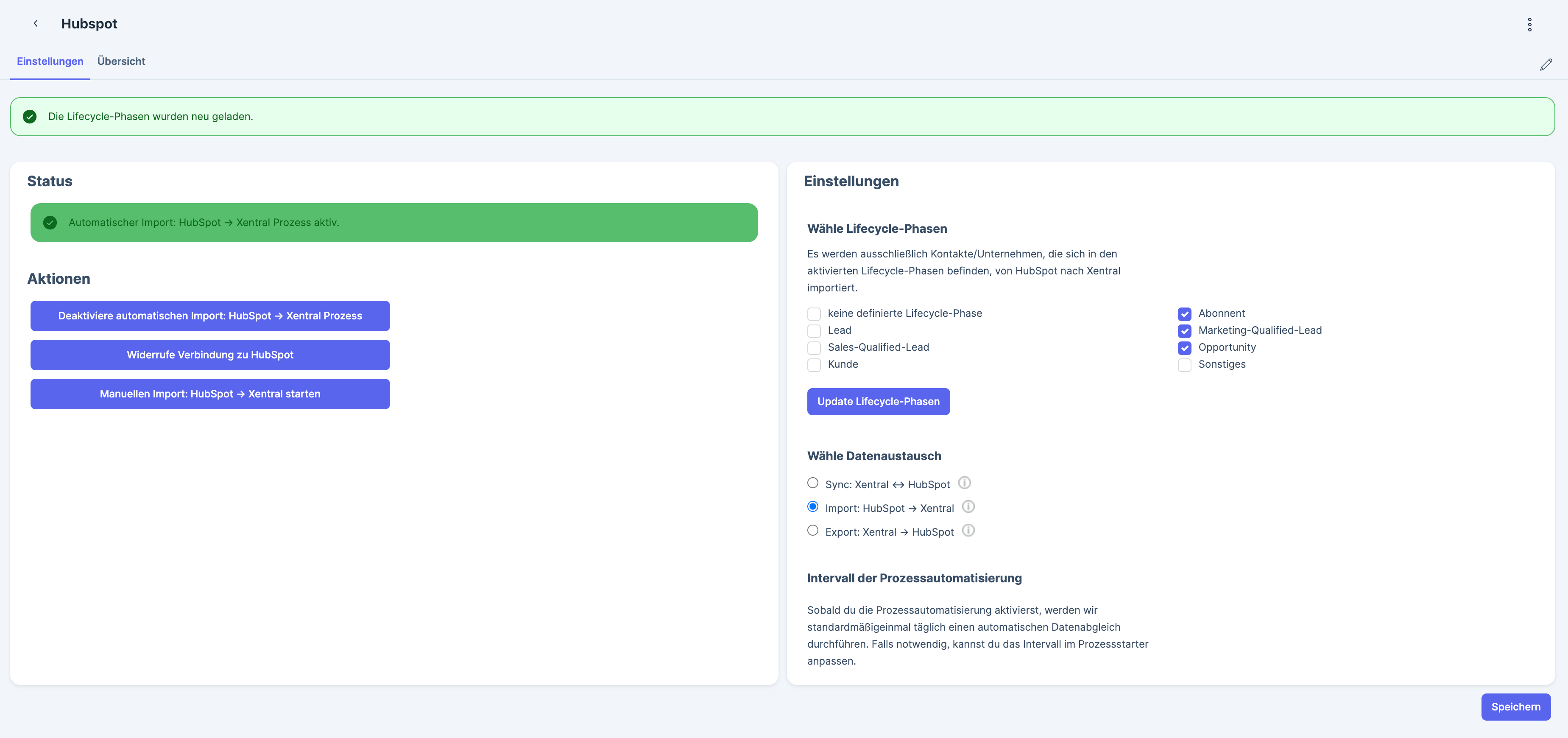The width and height of the screenshot is (1568, 738).
Task: Switch to the Übersicht tab
Action: click(120, 61)
